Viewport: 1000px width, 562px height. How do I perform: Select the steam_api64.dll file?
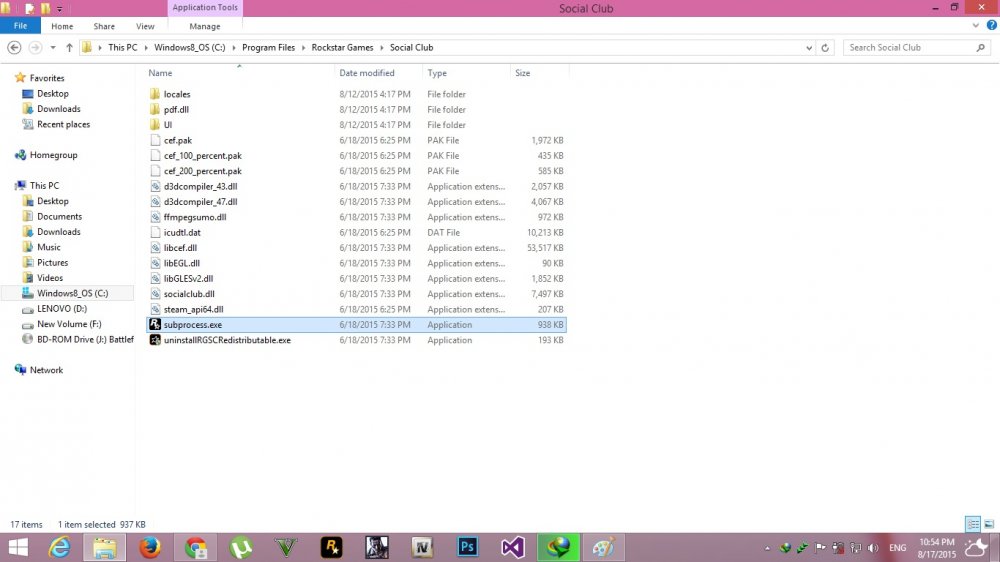pos(193,309)
